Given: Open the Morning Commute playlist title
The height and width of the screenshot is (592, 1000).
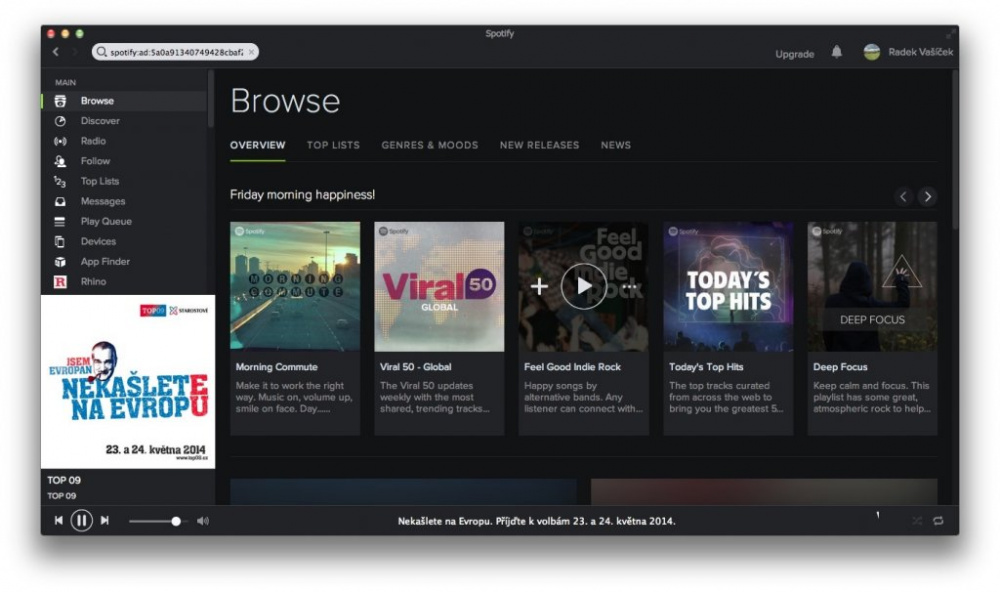Looking at the screenshot, I should pos(277,367).
